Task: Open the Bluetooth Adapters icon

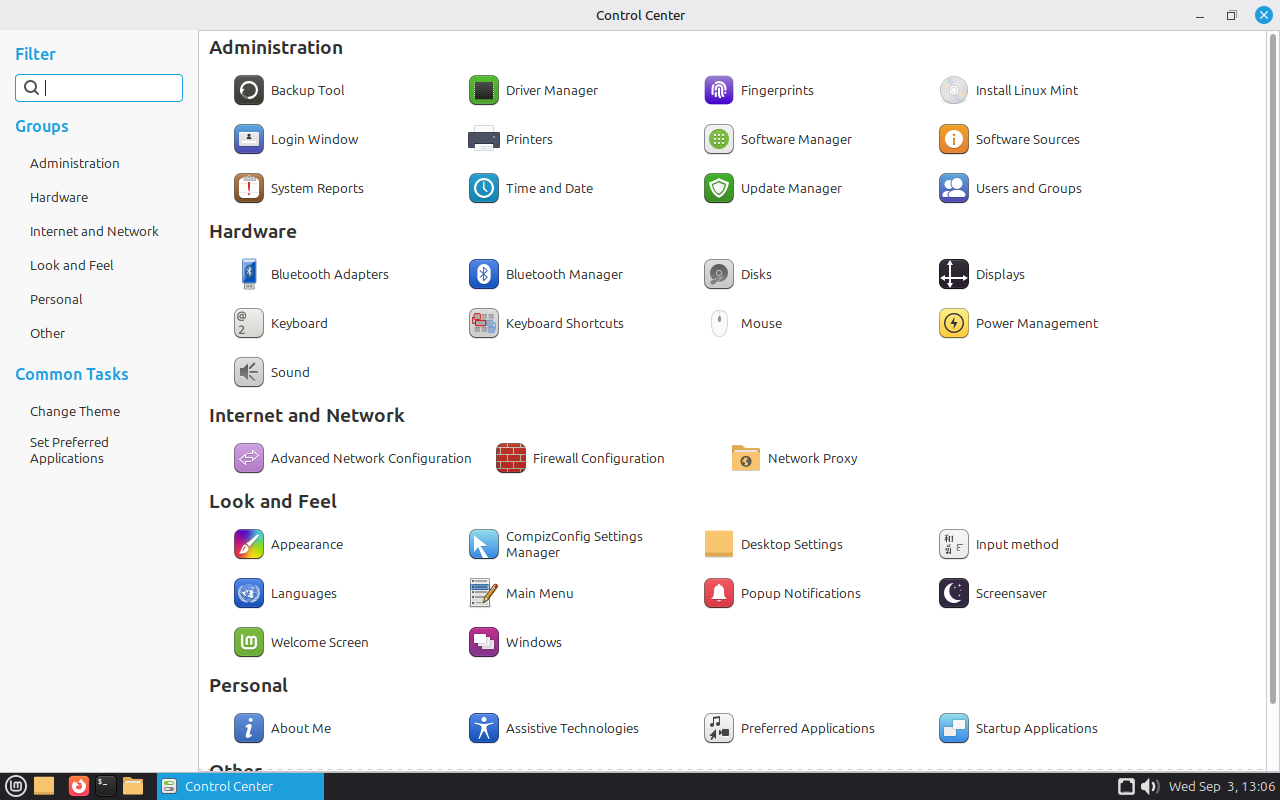Action: (249, 274)
